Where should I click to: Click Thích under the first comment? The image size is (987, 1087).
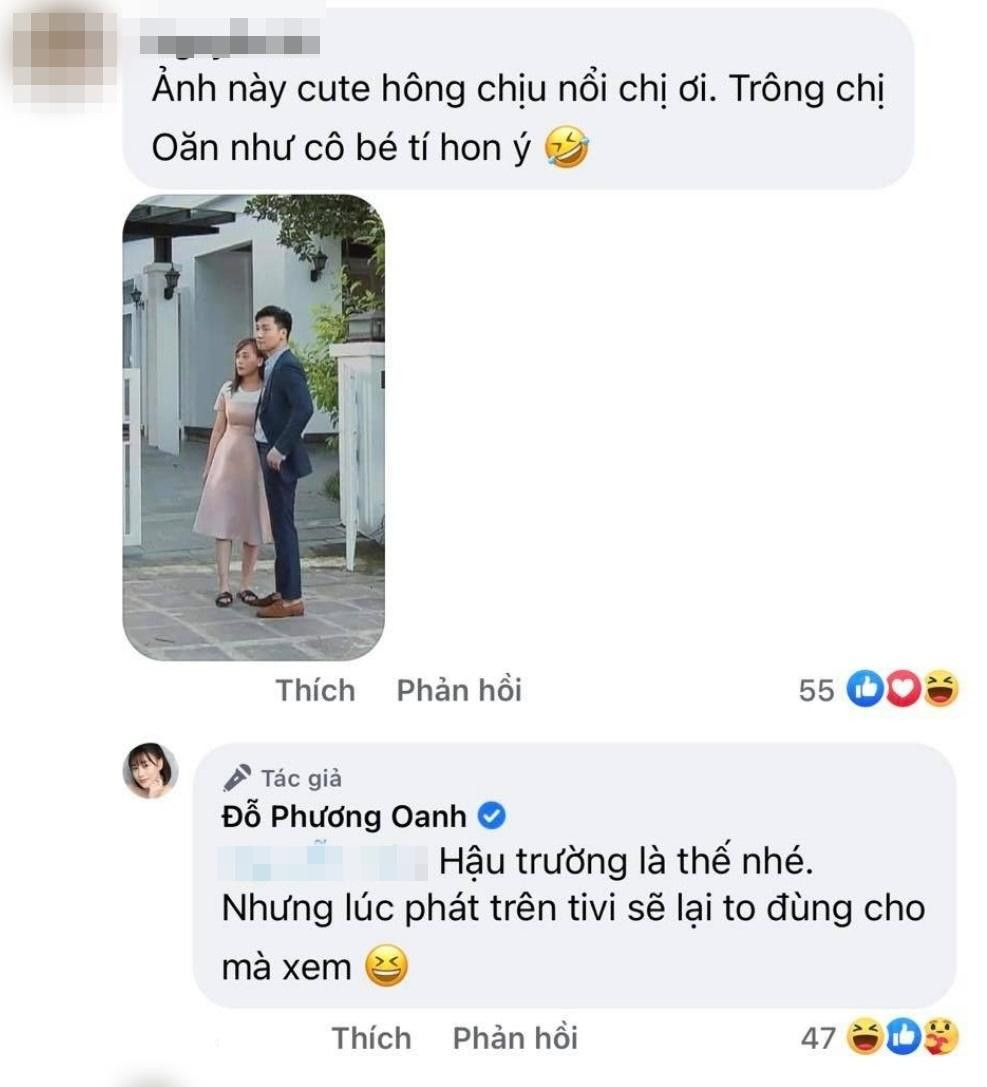[x=315, y=690]
